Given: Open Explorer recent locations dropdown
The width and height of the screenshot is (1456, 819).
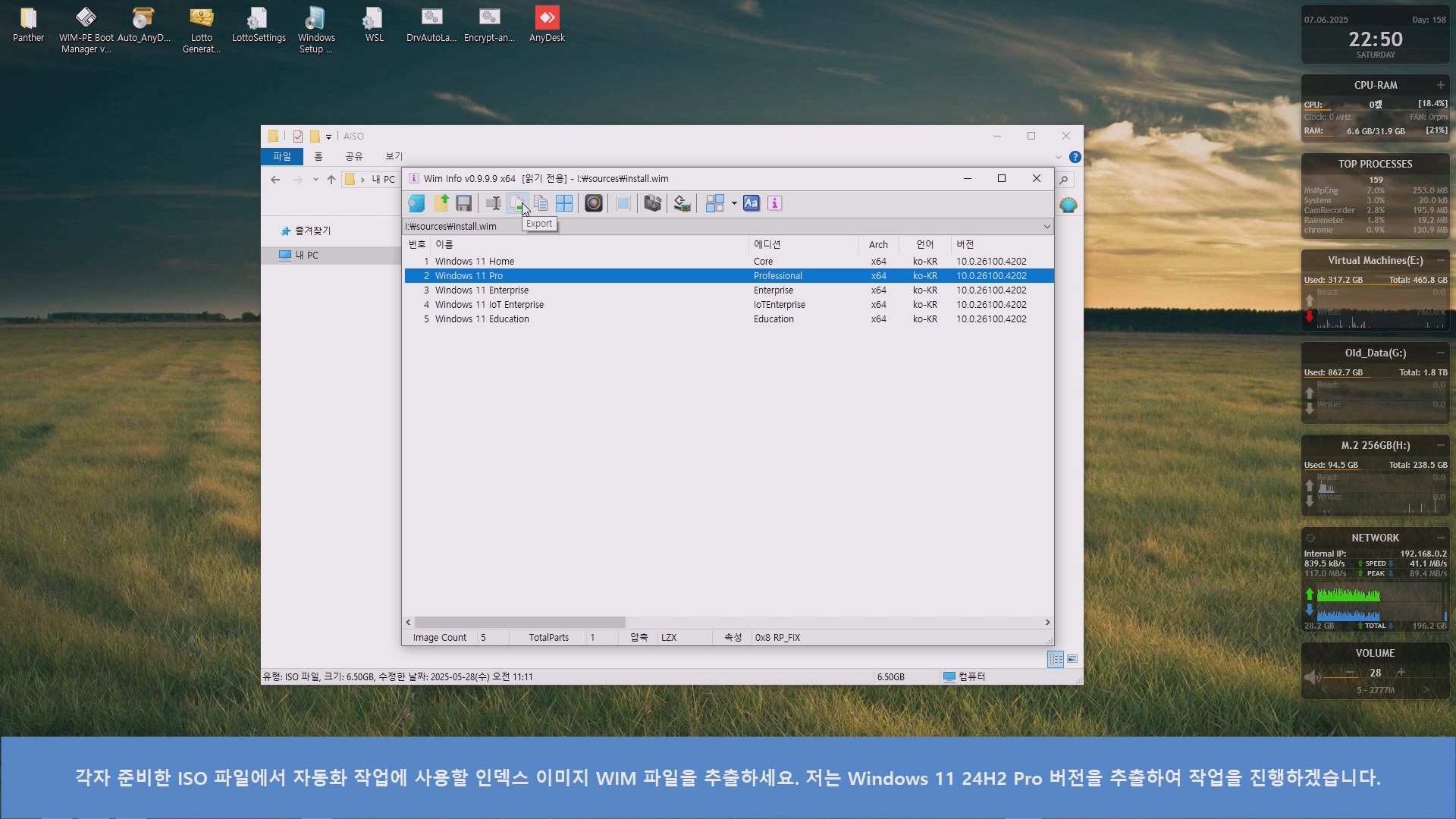Looking at the screenshot, I should 315,180.
